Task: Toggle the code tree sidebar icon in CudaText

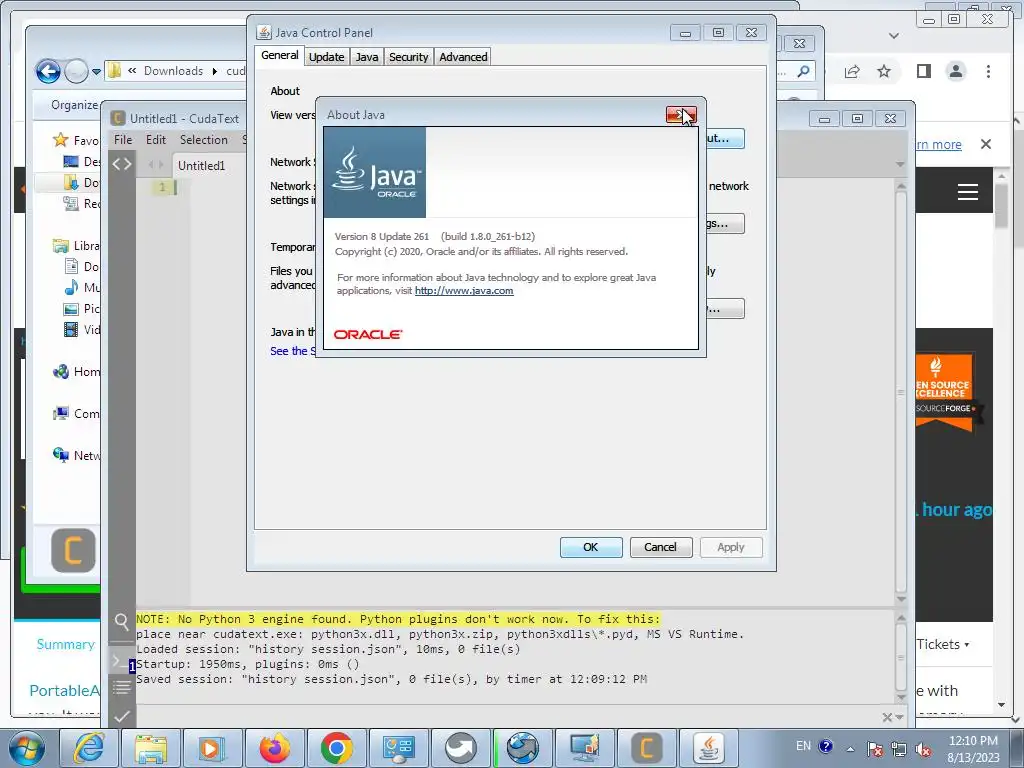Action: (121, 164)
